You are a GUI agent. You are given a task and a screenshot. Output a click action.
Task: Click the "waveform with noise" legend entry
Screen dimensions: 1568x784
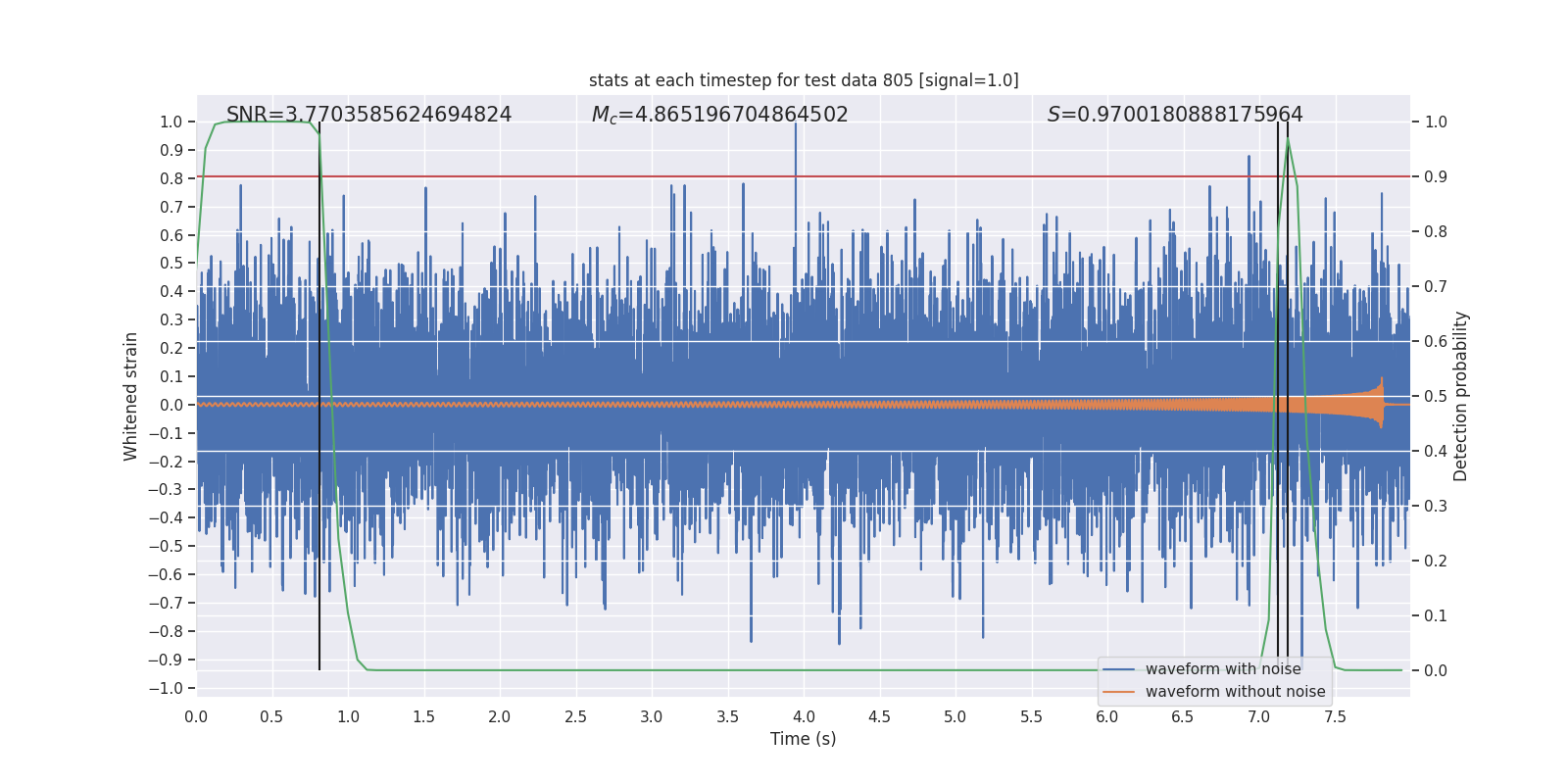(x=1223, y=669)
